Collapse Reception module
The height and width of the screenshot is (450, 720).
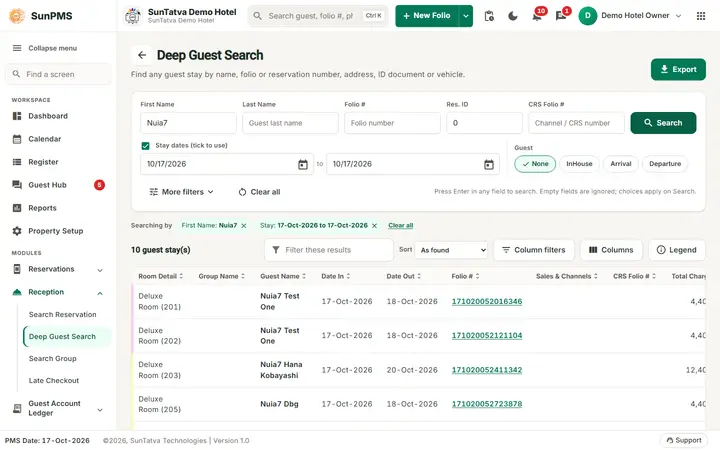[x=58, y=292]
